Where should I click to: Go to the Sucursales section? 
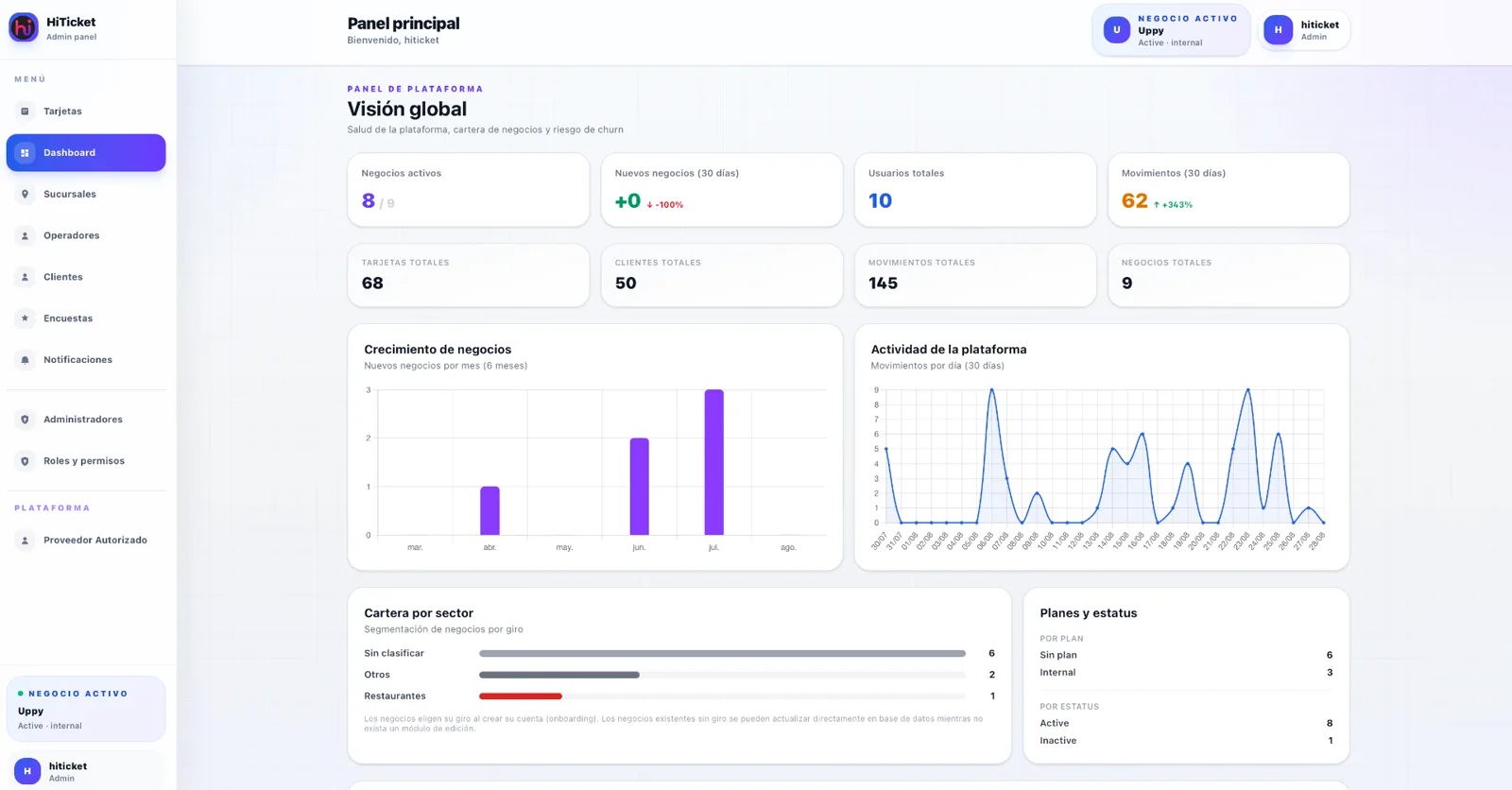tap(86, 195)
